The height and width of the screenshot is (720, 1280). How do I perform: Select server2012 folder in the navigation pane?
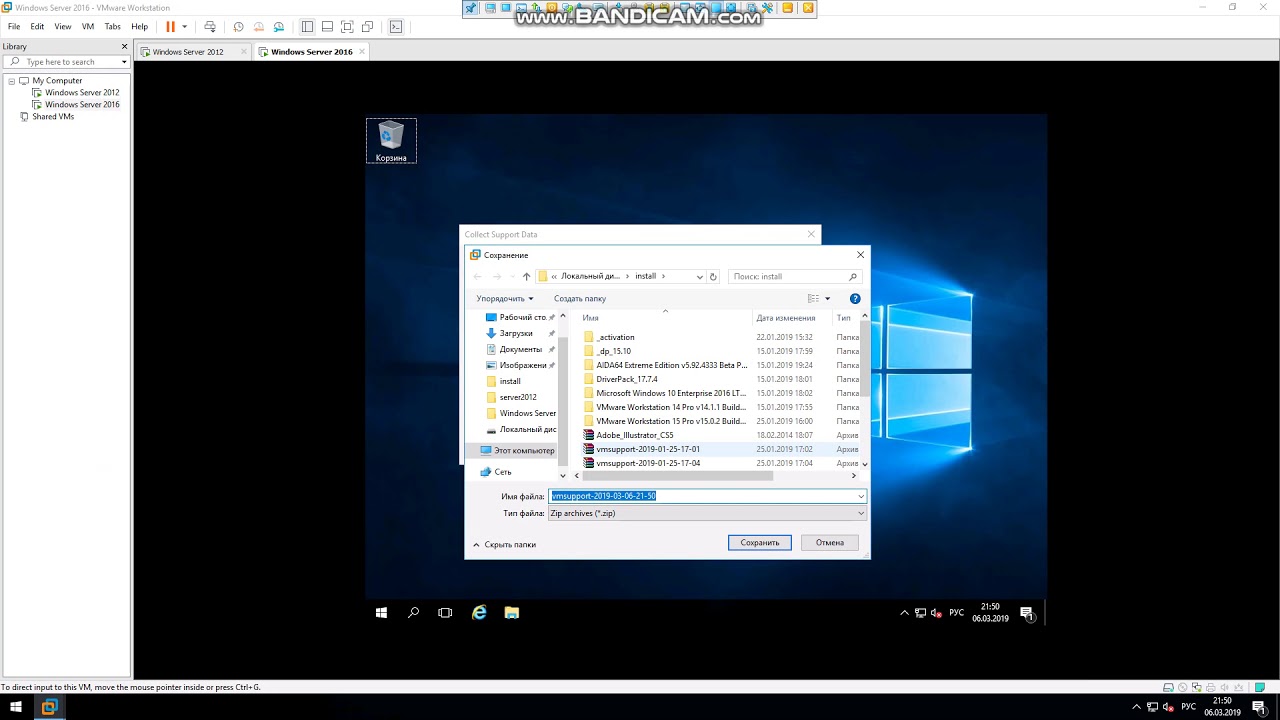518,397
